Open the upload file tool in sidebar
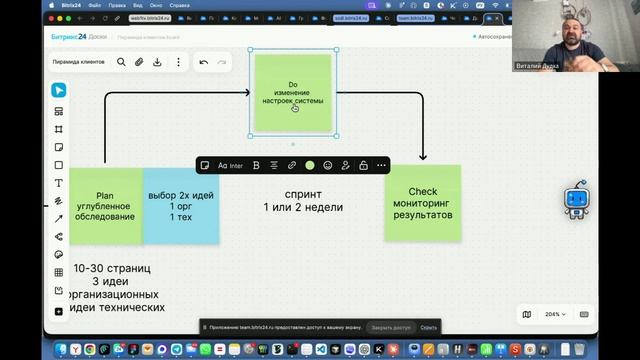This screenshot has width=640, height=360. coord(59,291)
